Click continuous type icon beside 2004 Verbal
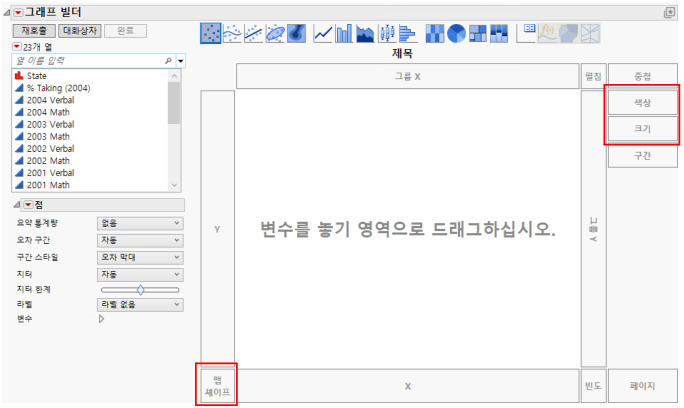684x408 pixels. [19, 100]
